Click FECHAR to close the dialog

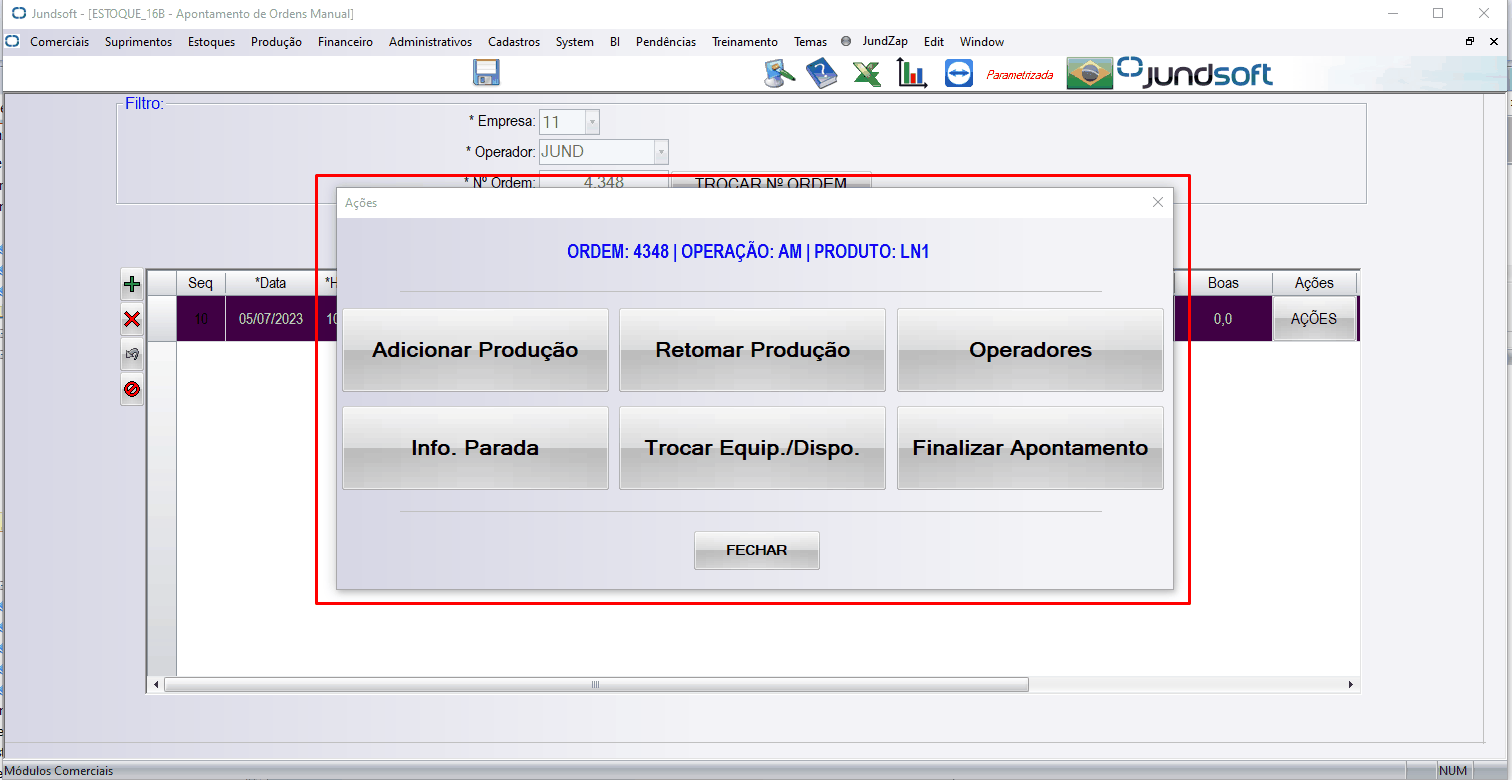(757, 550)
